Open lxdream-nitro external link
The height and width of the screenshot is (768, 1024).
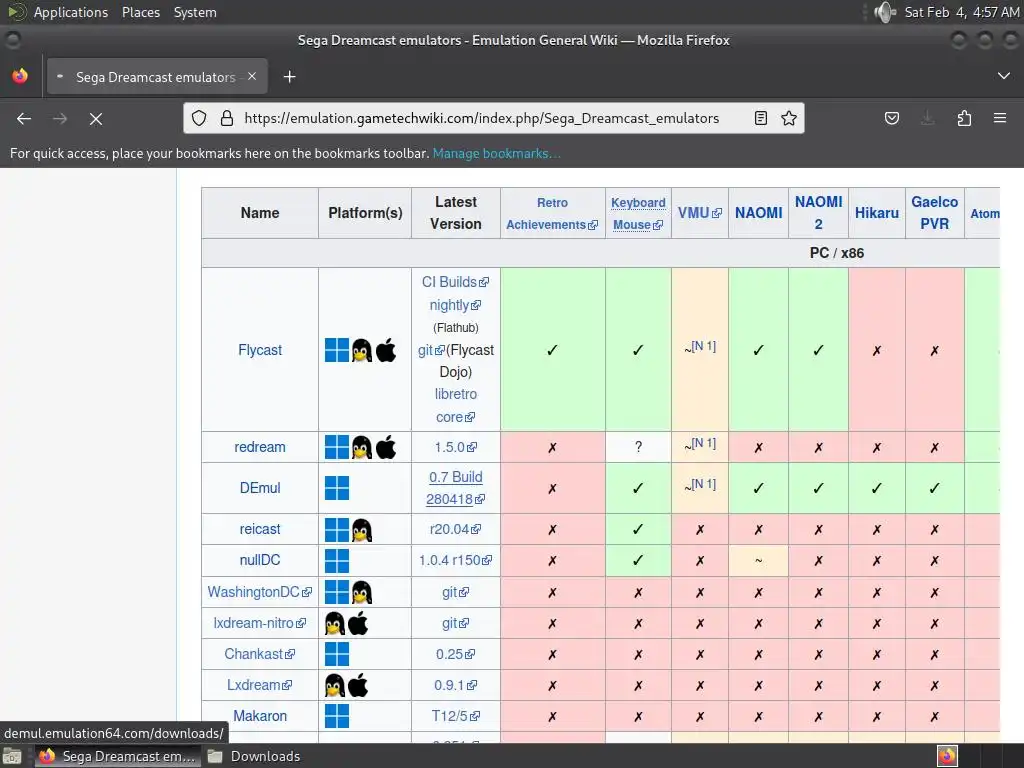259,623
